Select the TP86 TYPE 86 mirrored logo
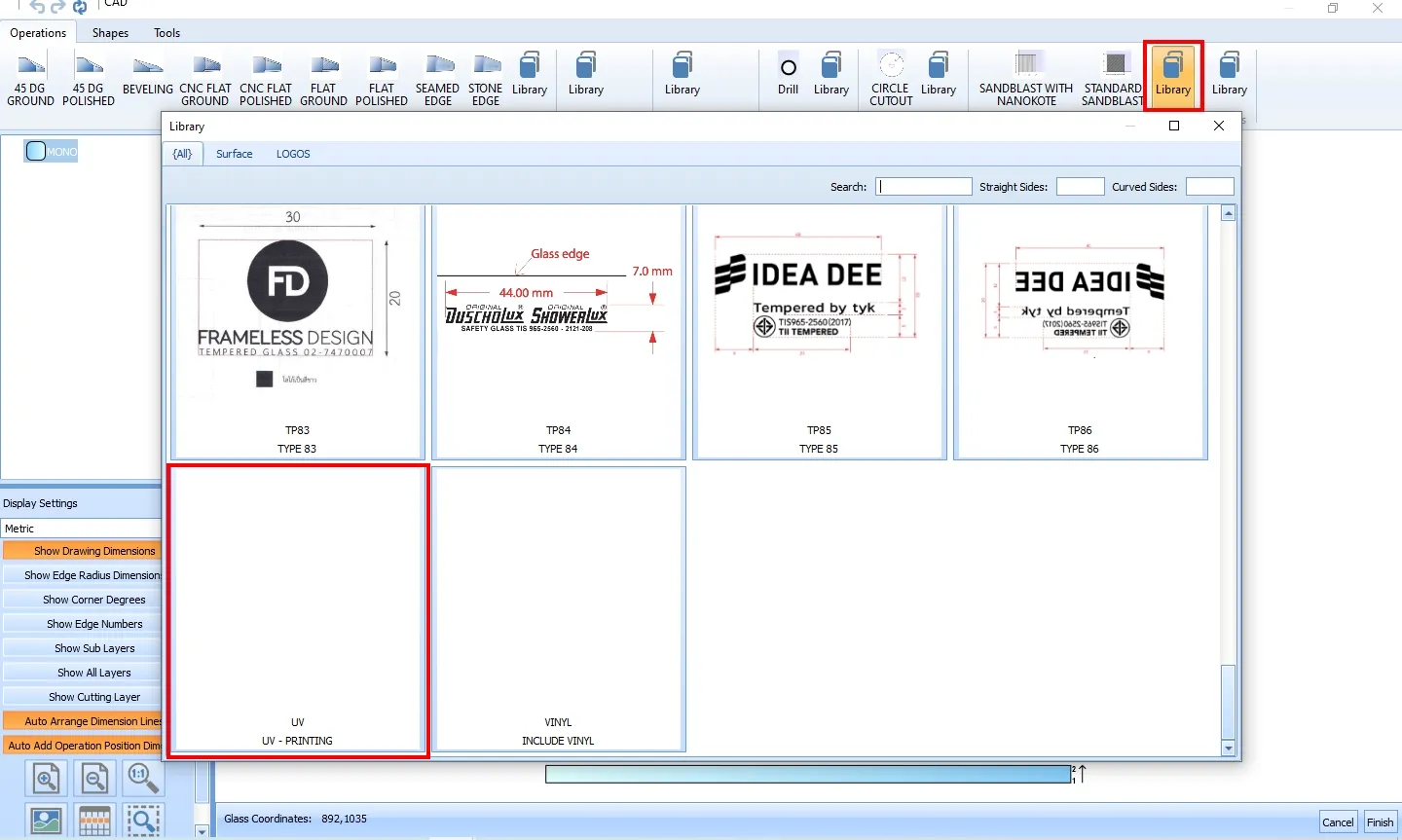 tap(1081, 332)
